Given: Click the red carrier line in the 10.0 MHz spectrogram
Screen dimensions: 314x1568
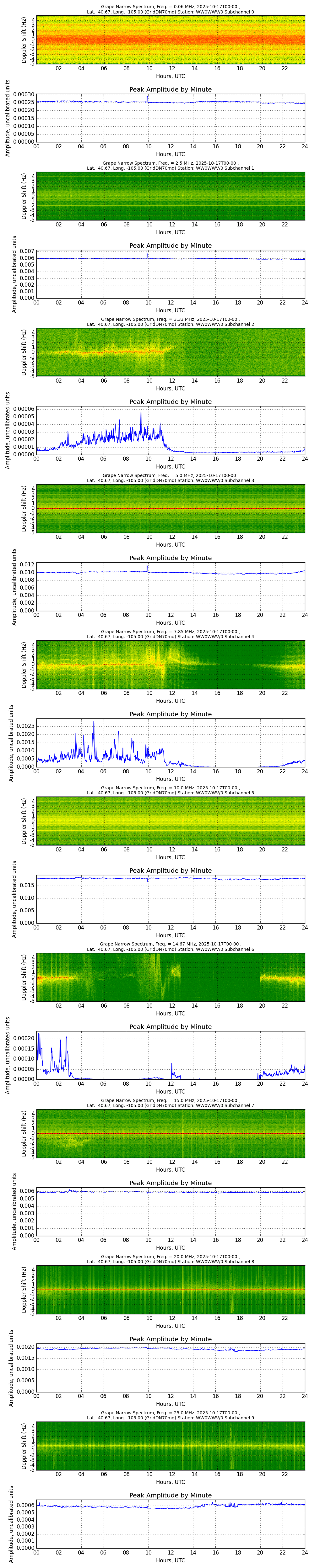Looking at the screenshot, I should click(x=170, y=821).
